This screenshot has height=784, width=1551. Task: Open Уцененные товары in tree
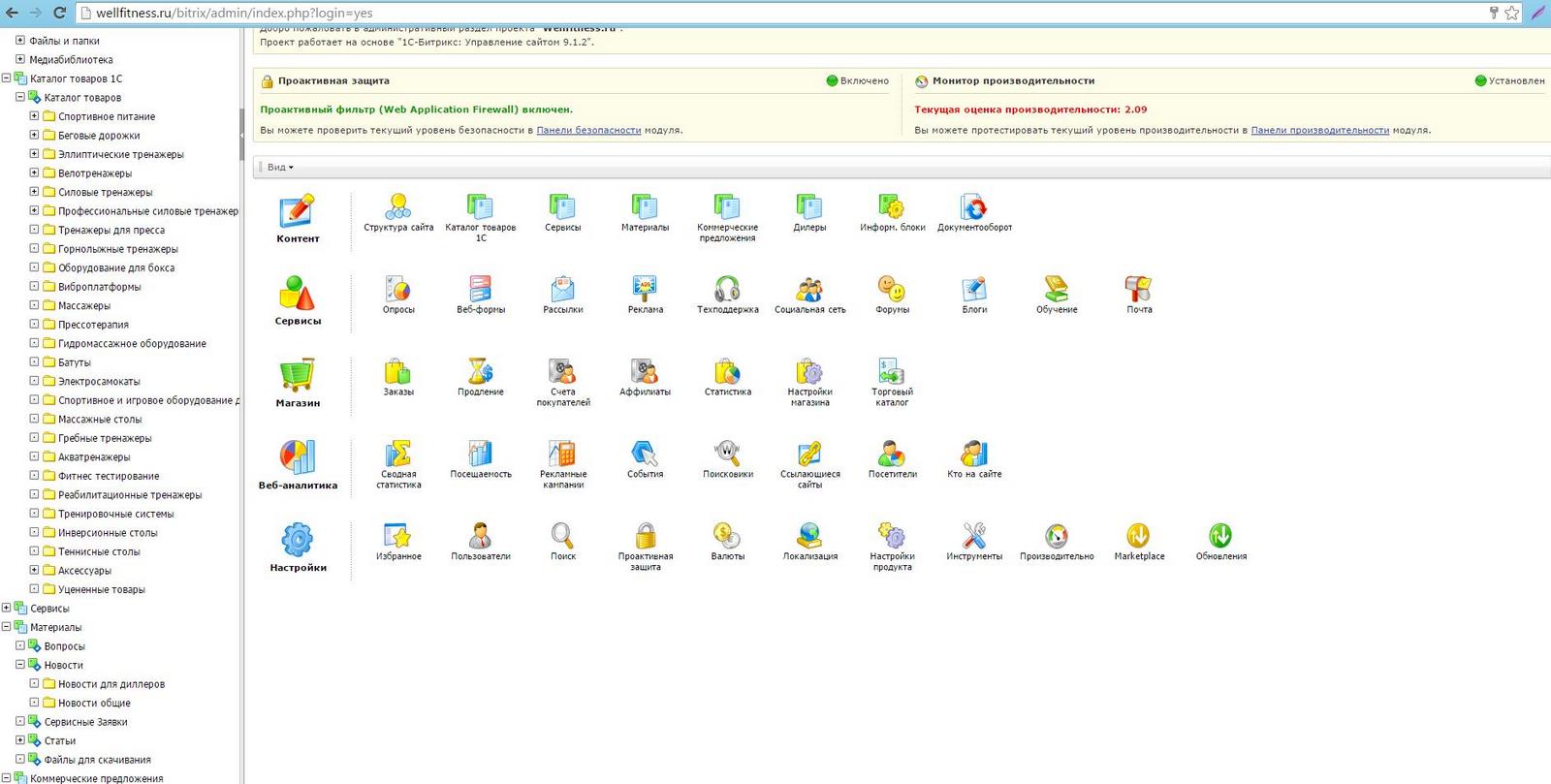pos(102,589)
